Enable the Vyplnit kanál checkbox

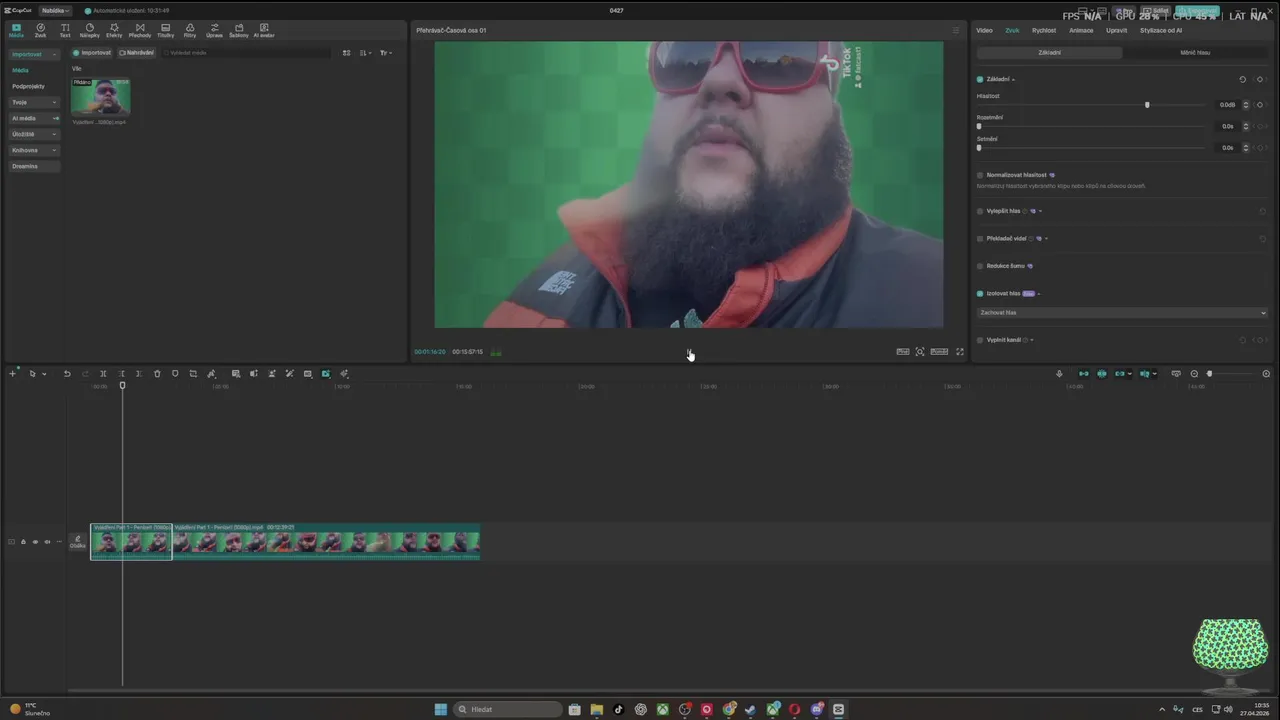[x=980, y=340]
